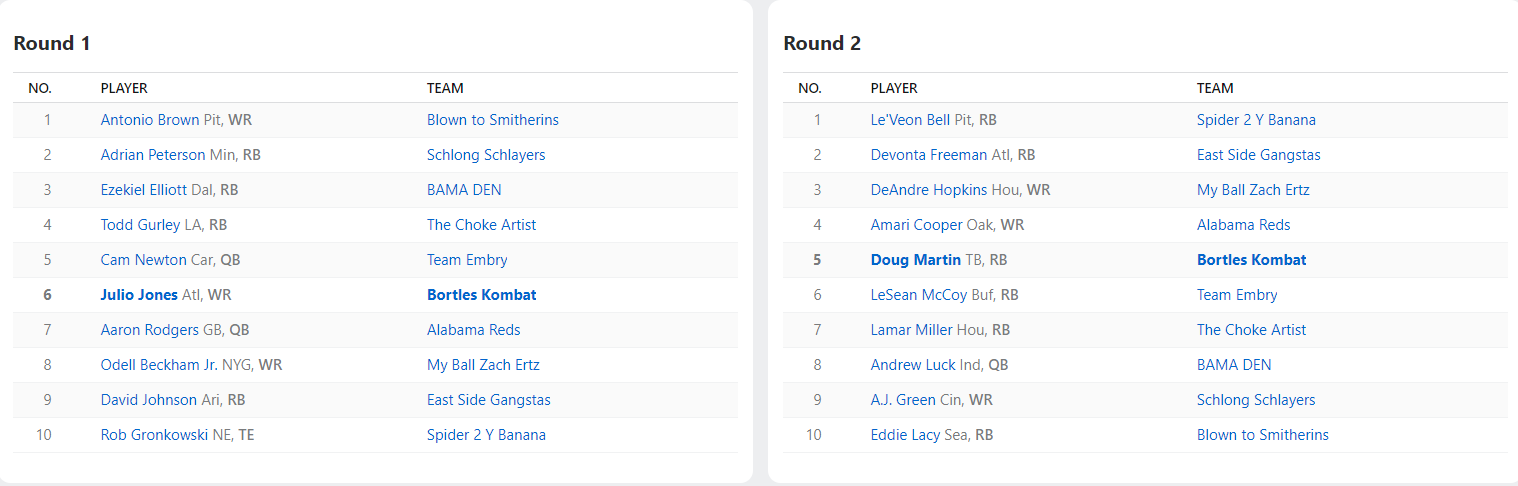Click Bortles Kombat team in Round 1
This screenshot has width=1518, height=486.
tap(481, 295)
